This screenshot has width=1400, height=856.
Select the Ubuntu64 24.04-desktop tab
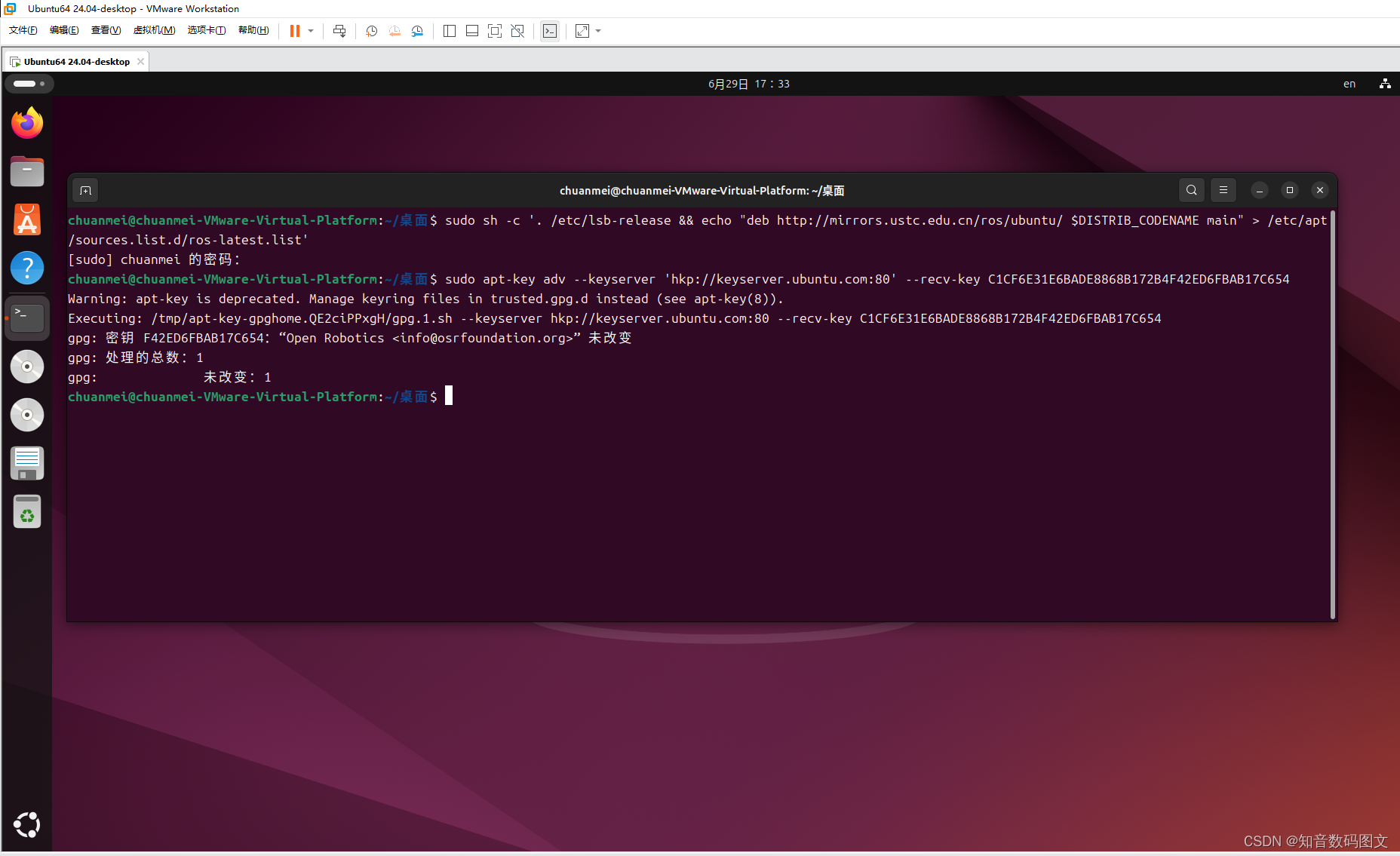tap(75, 60)
